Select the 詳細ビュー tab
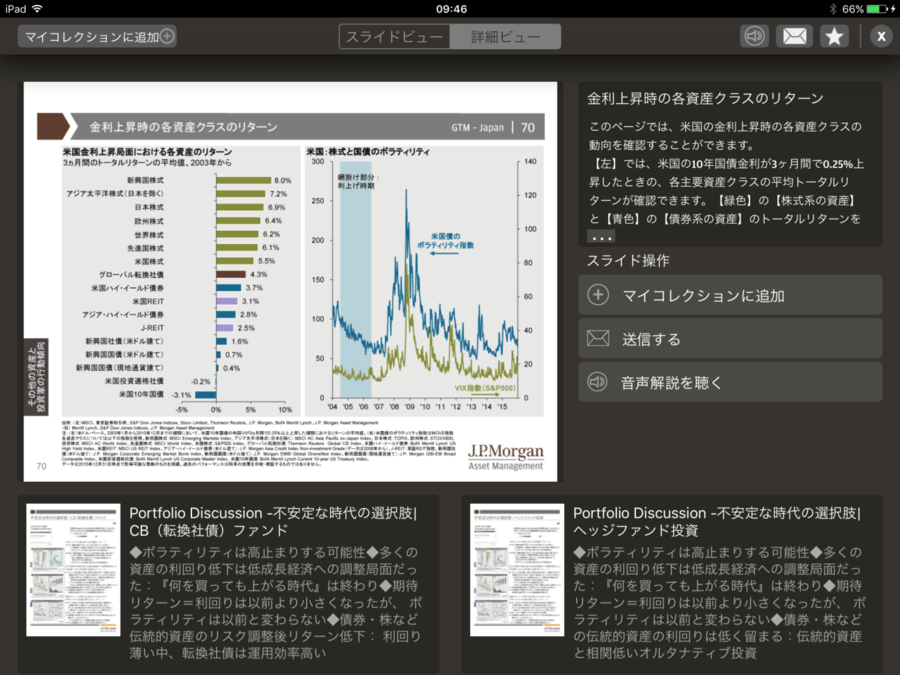Viewport: 900px width, 675px height. pyautogui.click(x=505, y=37)
